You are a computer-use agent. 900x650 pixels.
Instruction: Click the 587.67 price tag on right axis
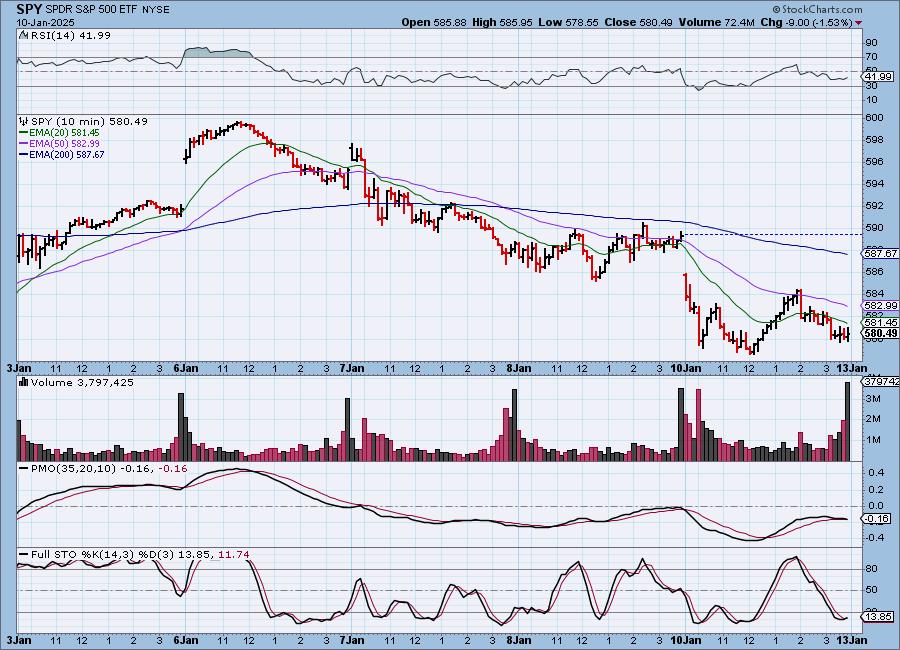(x=880, y=253)
